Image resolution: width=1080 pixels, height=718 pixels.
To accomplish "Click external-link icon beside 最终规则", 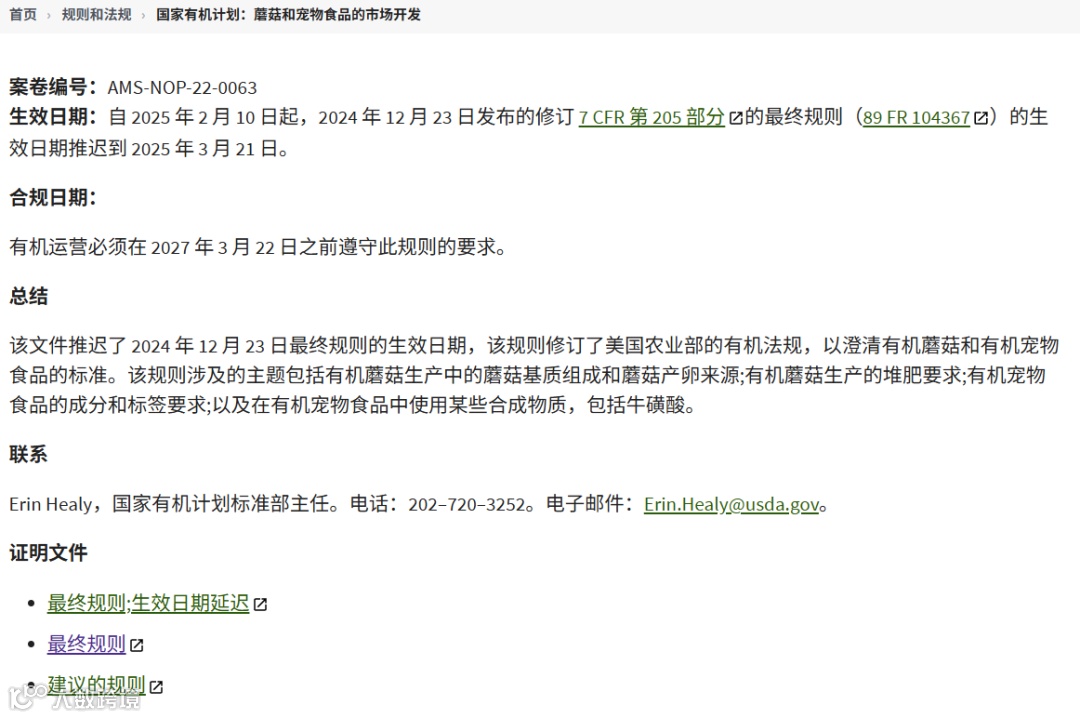I will [136, 646].
